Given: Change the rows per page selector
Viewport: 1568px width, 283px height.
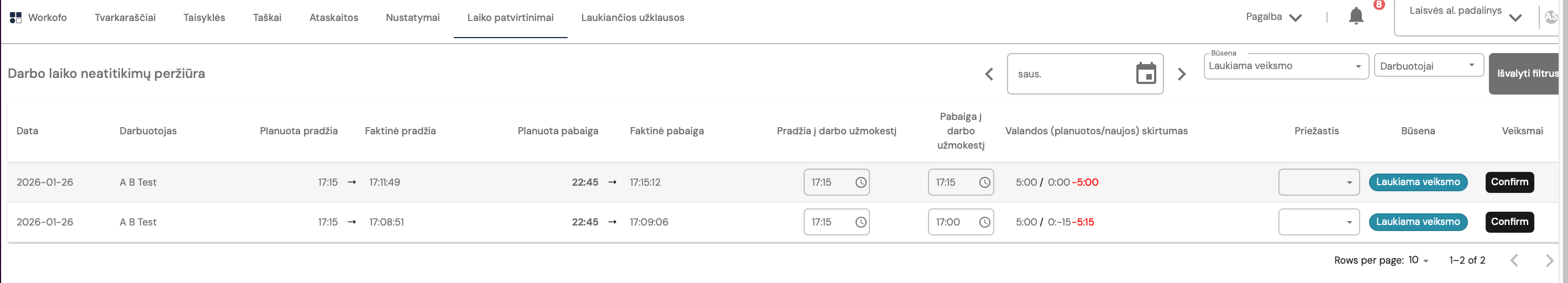Looking at the screenshot, I should click(1418, 260).
